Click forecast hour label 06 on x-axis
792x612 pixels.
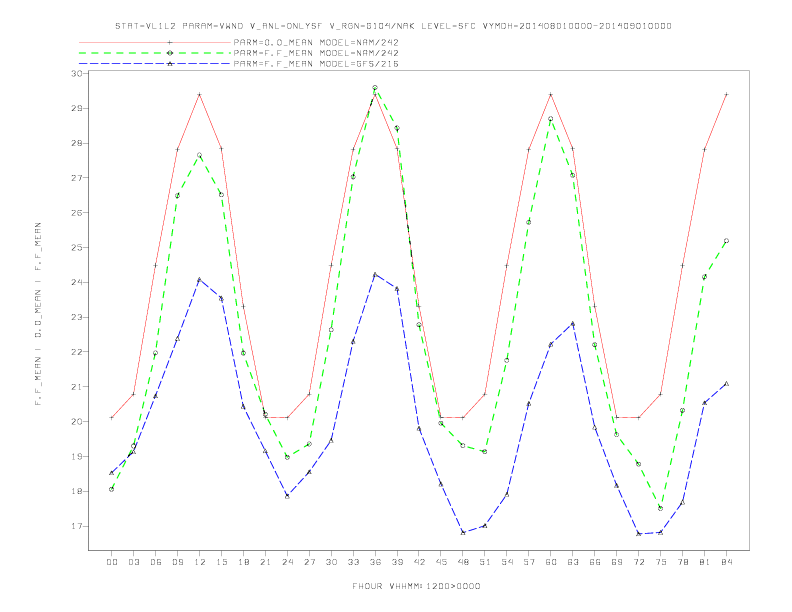156,562
